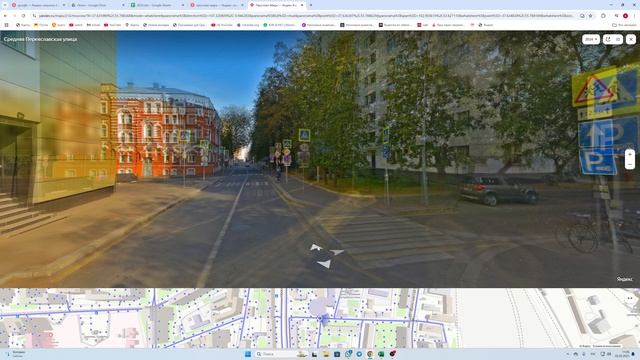
Task: Reload the current page
Action: pyautogui.click(x=23, y=16)
